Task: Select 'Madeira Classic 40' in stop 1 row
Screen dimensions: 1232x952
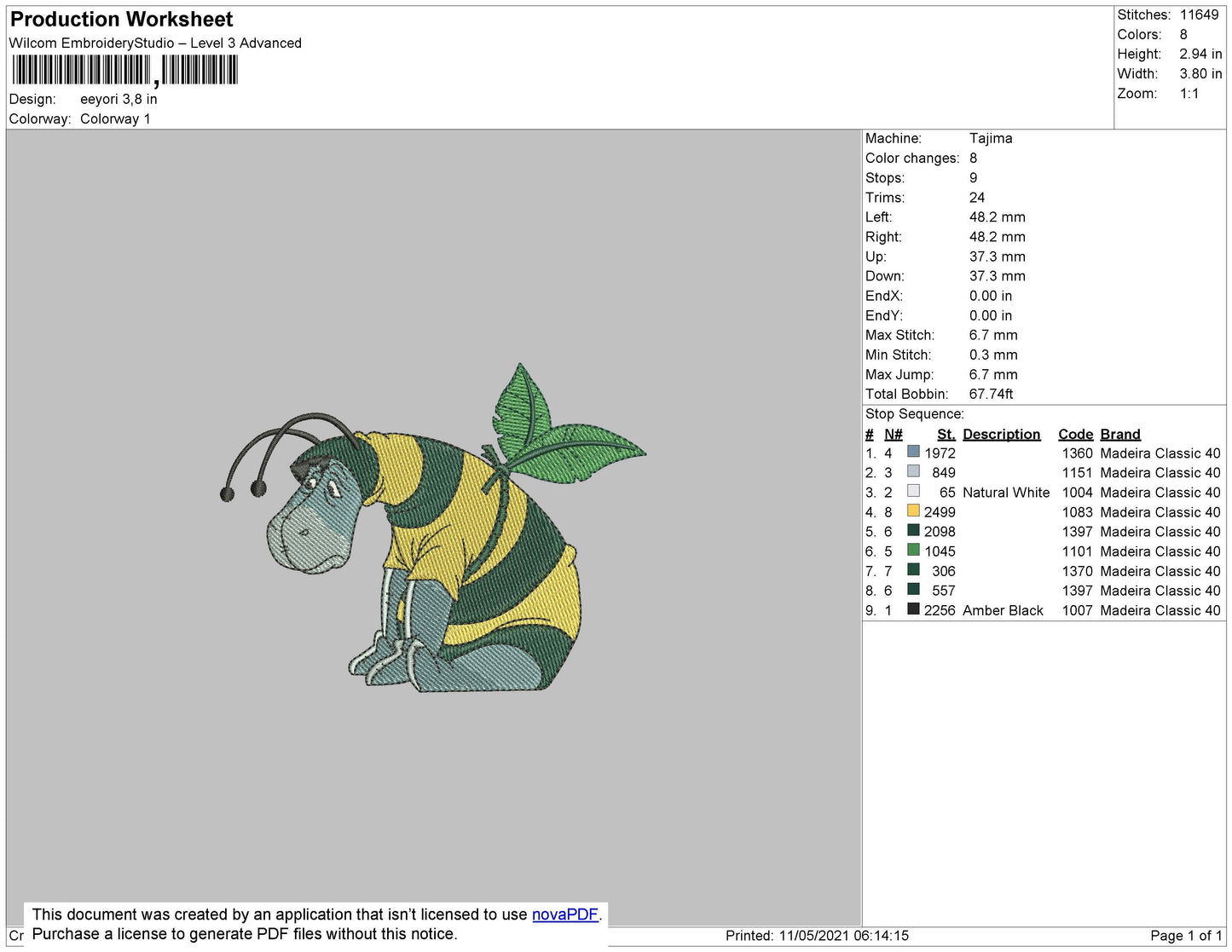Action: pos(1160,453)
